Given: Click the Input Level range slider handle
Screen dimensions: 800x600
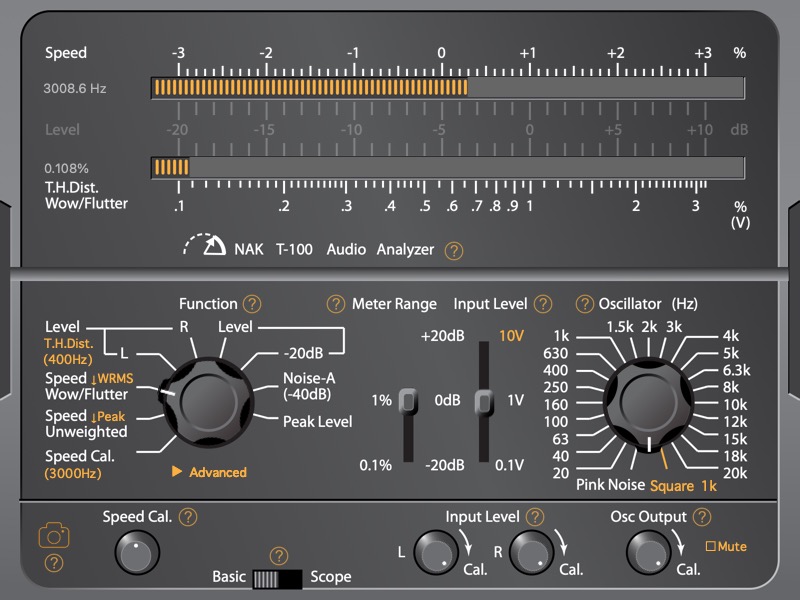Looking at the screenshot, I should click(484, 401).
